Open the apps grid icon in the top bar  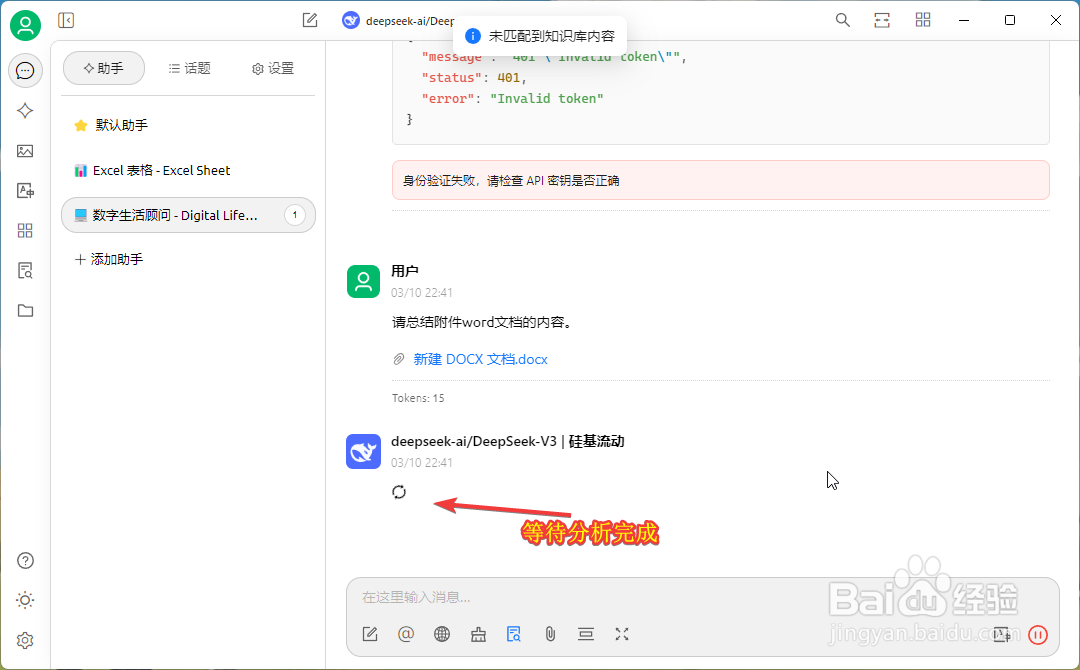(x=923, y=21)
